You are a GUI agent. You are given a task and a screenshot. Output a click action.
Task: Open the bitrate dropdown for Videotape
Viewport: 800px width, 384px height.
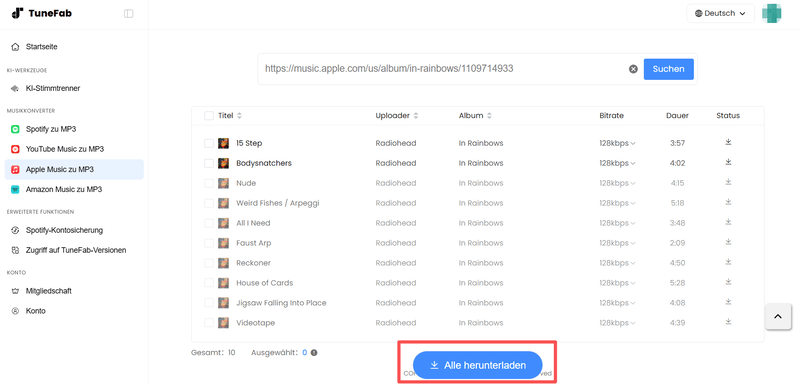[x=617, y=323]
